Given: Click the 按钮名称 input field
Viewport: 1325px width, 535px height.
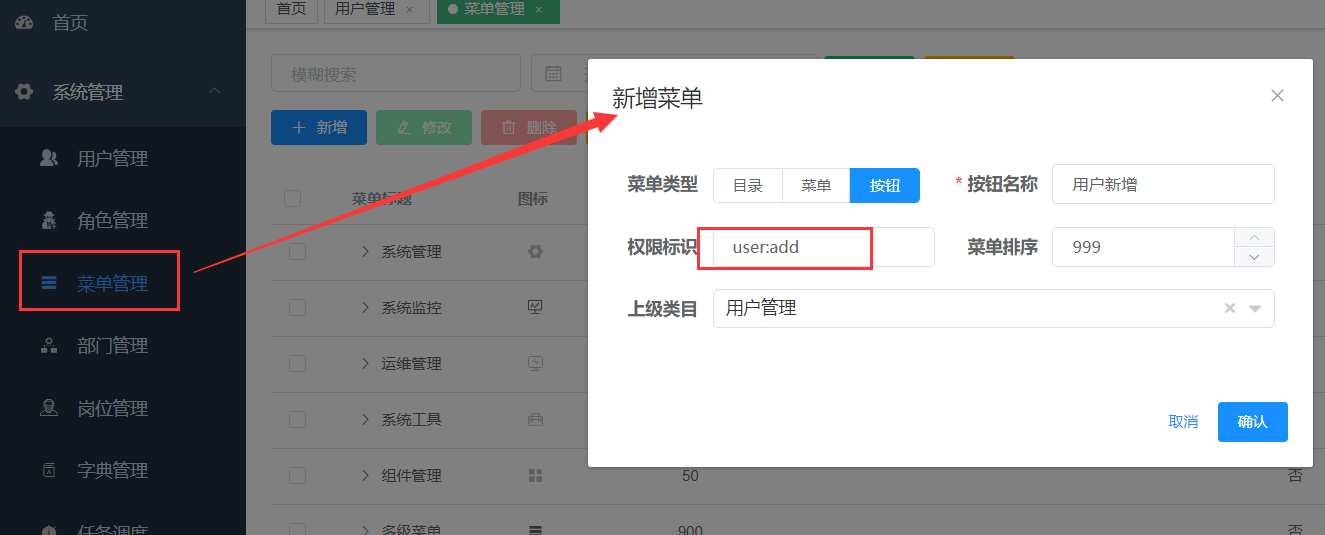Looking at the screenshot, I should click(x=1163, y=184).
